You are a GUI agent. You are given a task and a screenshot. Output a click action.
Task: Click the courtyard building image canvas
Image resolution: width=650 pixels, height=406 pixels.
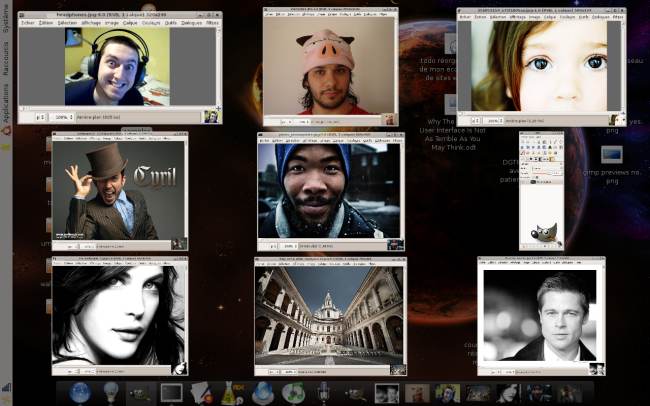330,316
